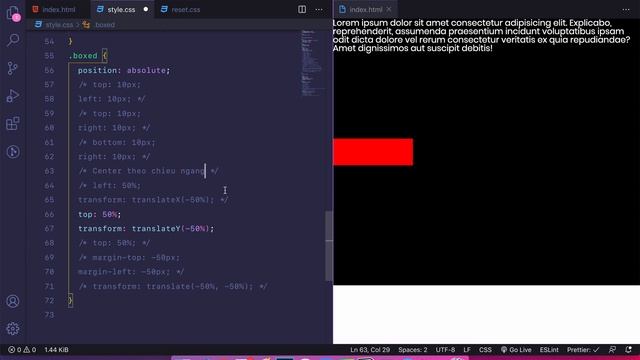Change end of line sequence LF
This screenshot has height=360, width=640.
point(467,350)
